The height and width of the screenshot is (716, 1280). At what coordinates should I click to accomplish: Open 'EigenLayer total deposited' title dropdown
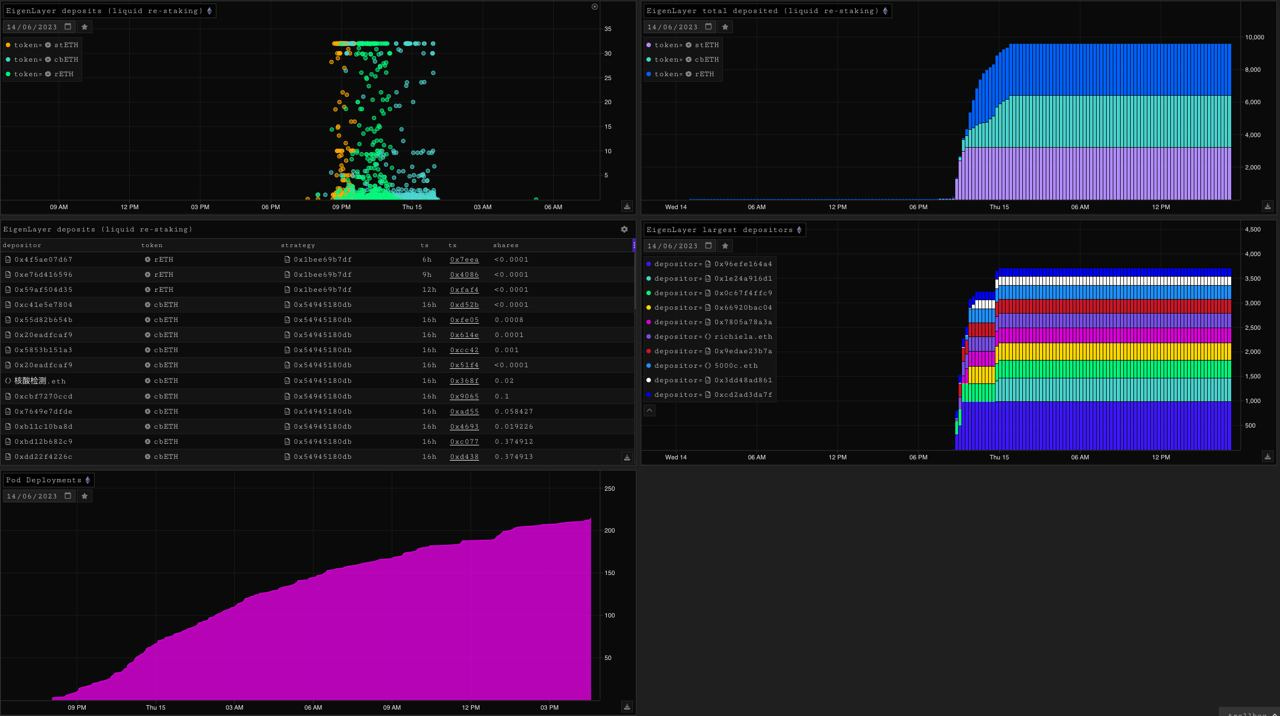point(767,11)
